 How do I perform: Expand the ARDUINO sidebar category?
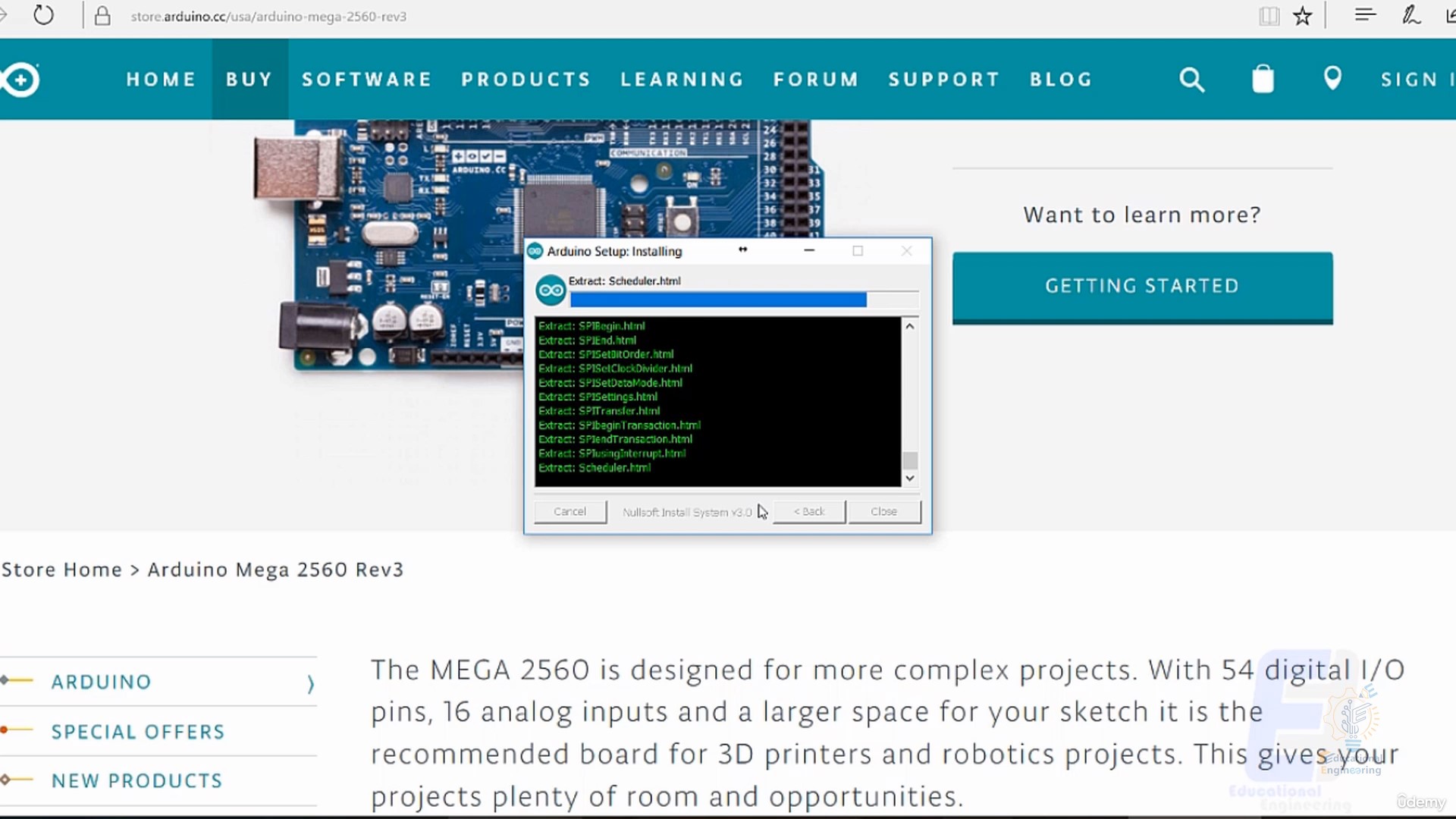pos(158,682)
